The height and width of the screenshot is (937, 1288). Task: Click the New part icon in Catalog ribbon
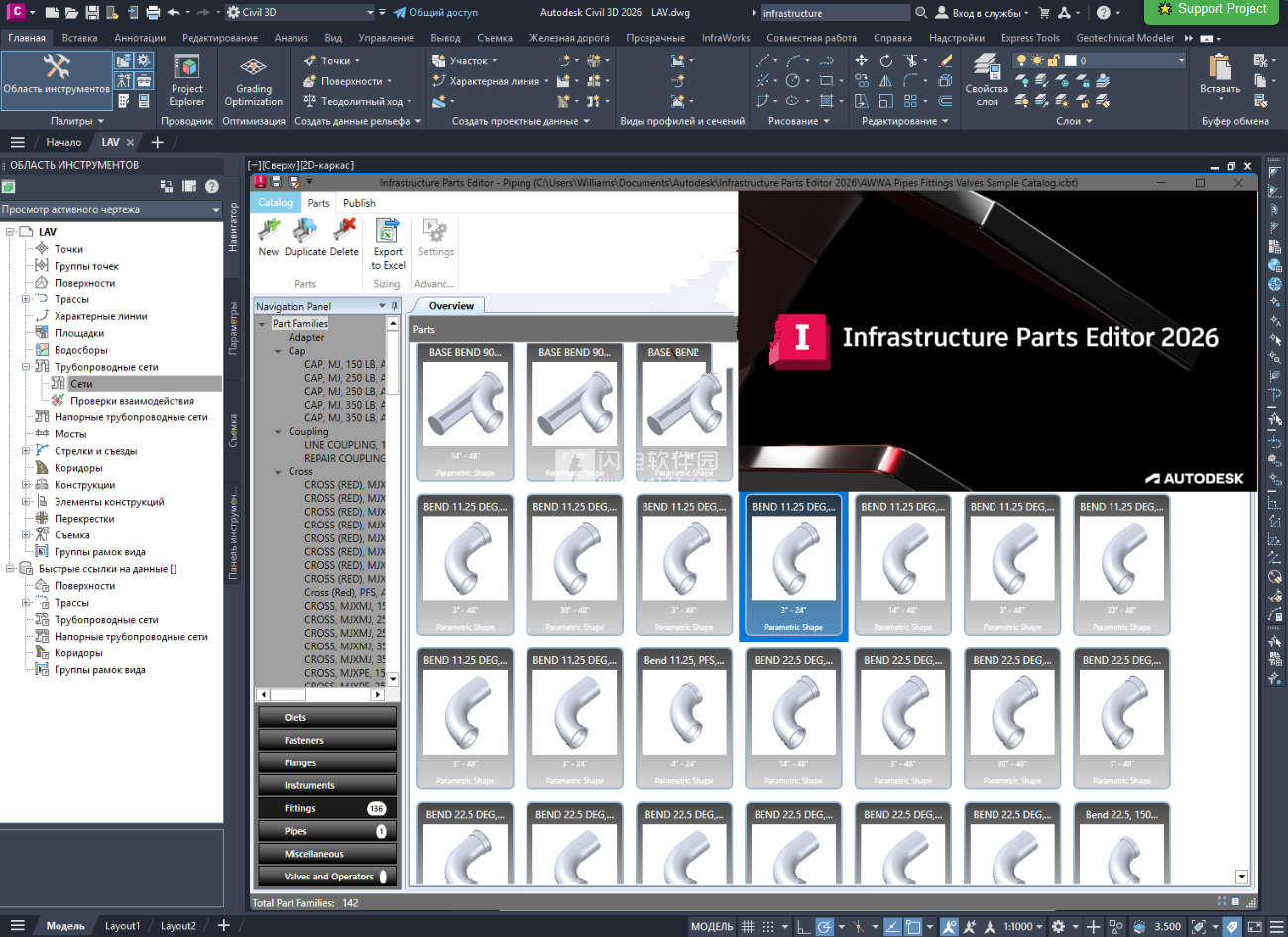tap(268, 230)
